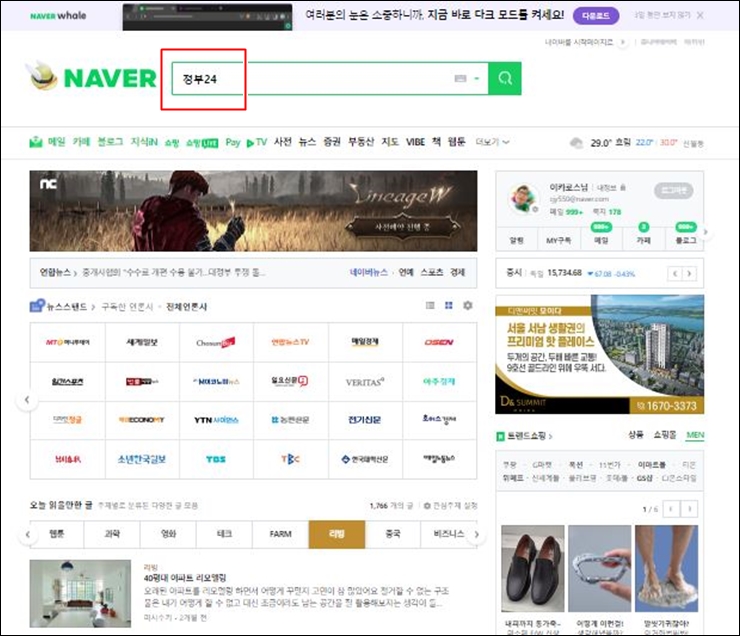Image resolution: width=740 pixels, height=636 pixels.
Task: Expand the 더보기 more services dropdown
Action: click(x=492, y=142)
